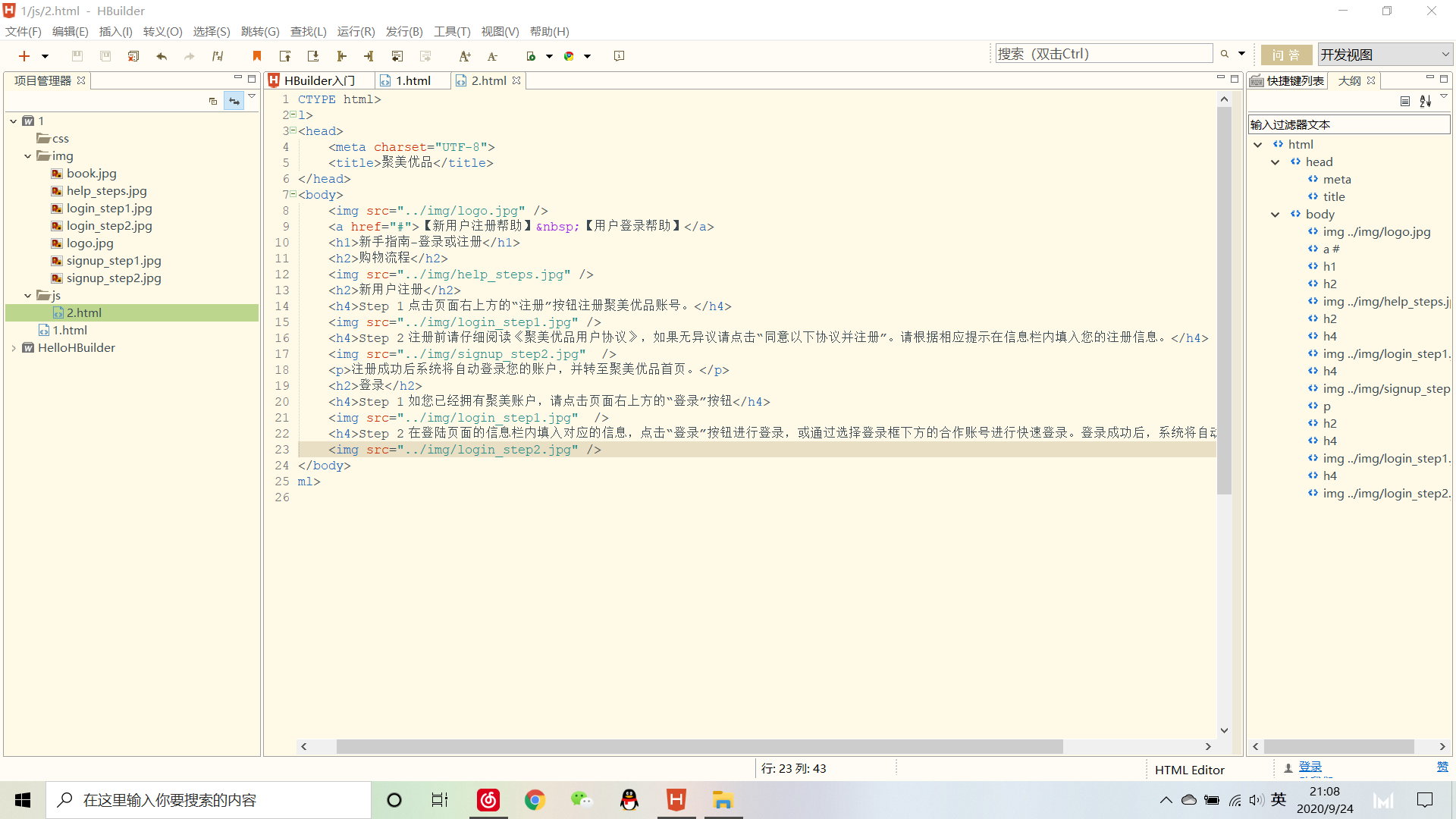Click collapse all icon in project manager
This screenshot has width=1456, height=819.
(213, 101)
